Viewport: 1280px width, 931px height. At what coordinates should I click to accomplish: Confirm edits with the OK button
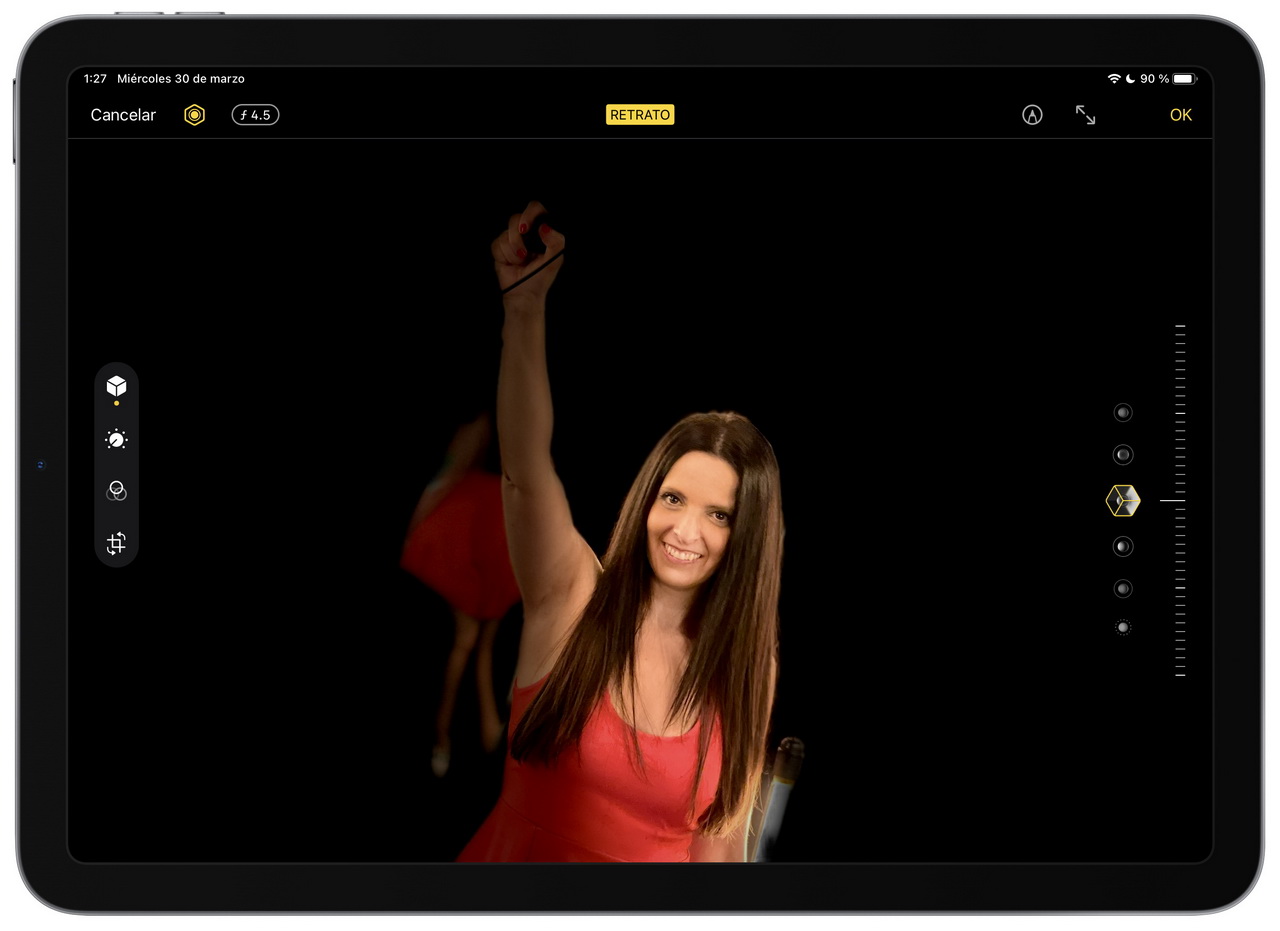pyautogui.click(x=1180, y=115)
